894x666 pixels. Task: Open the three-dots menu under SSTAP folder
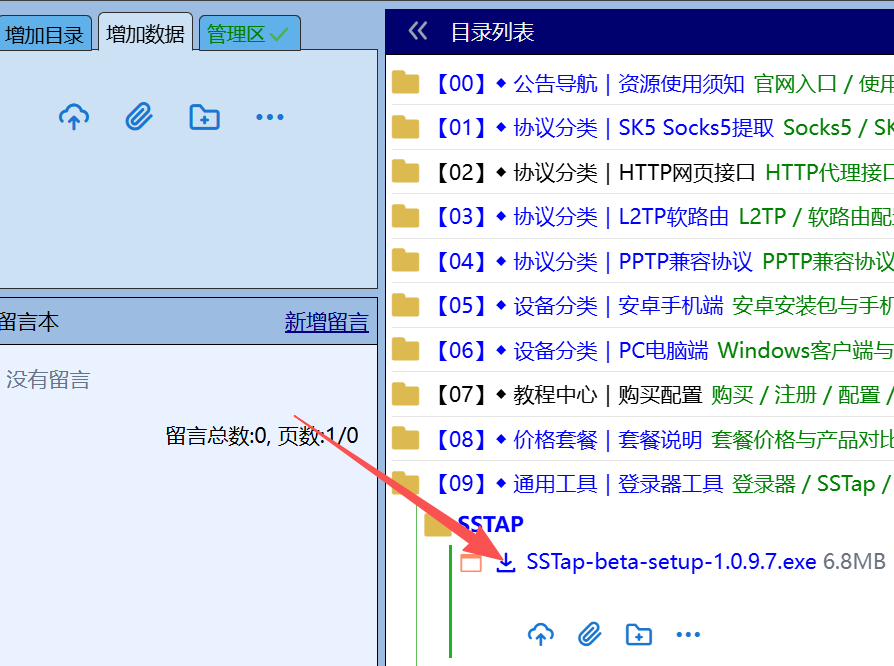688,634
